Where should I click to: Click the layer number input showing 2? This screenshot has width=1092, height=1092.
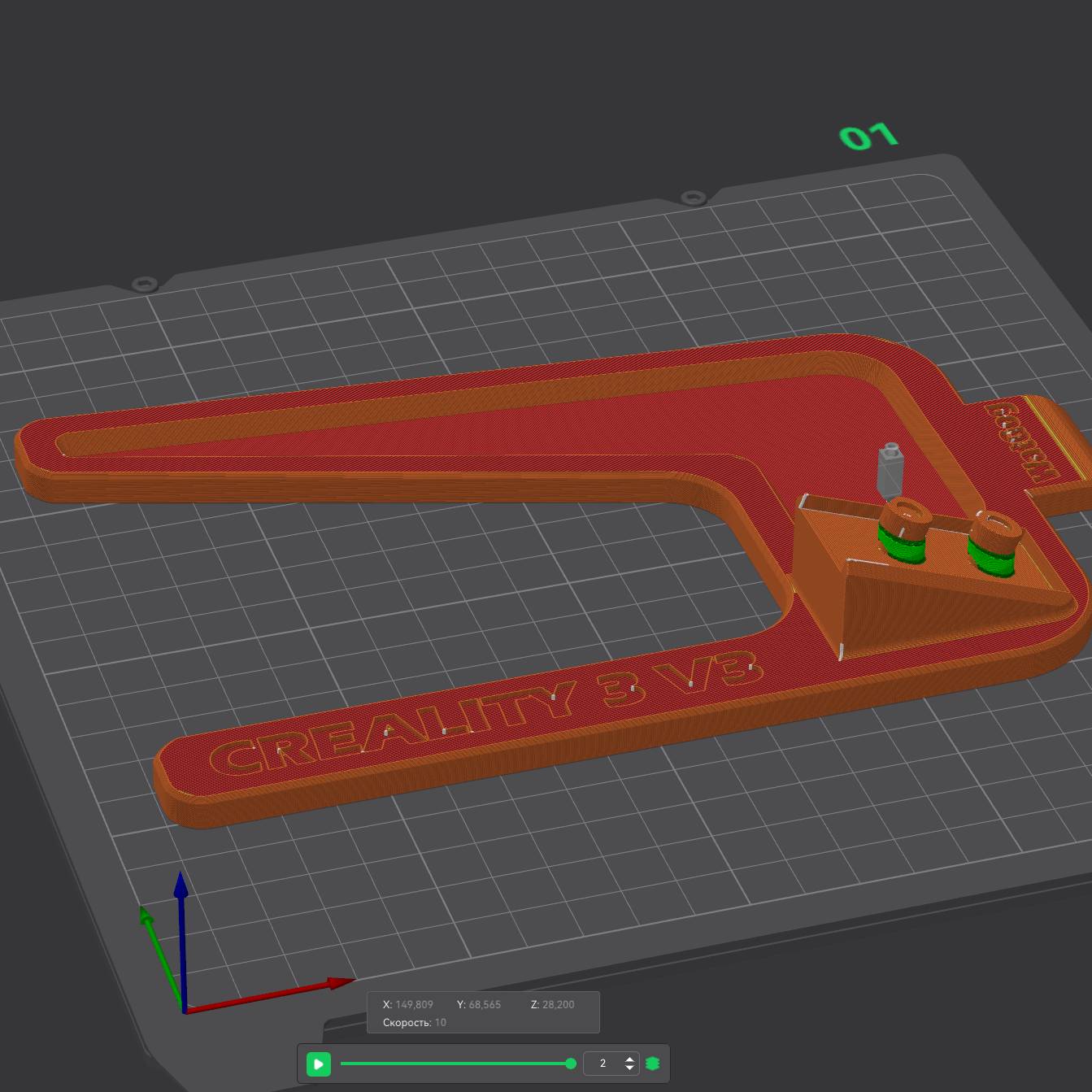pos(603,1063)
